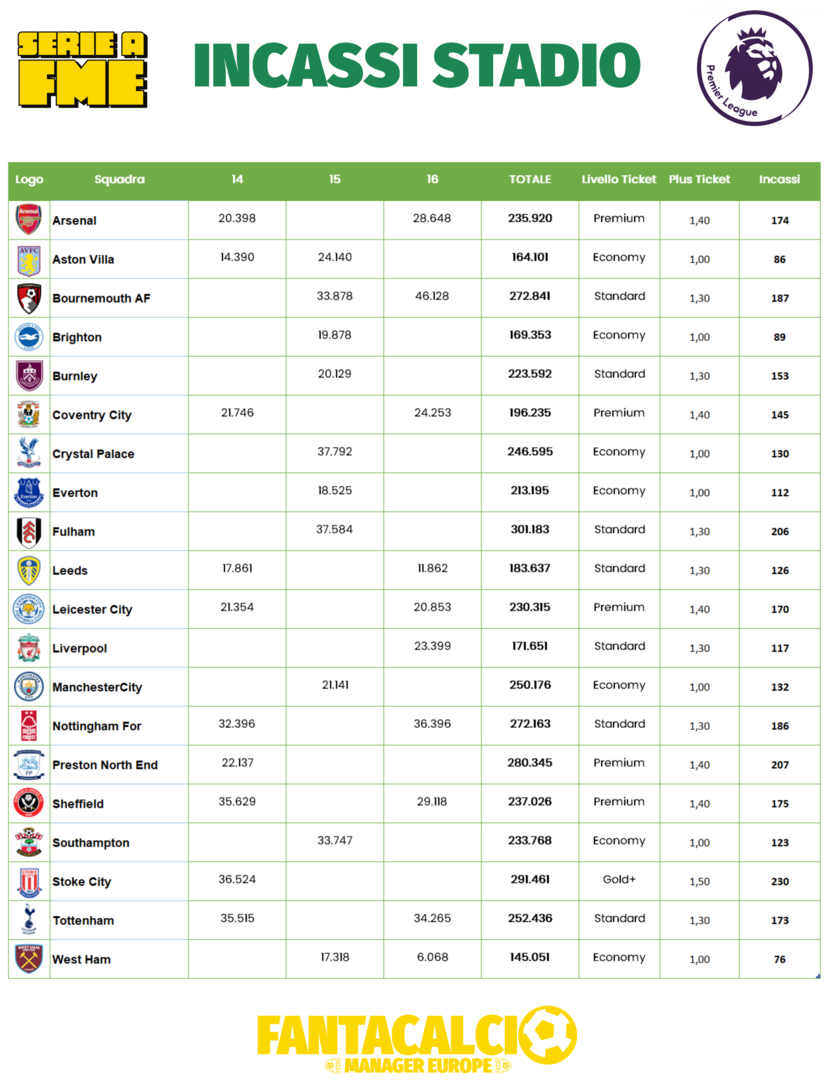Select the Liverpool club logo
The height and width of the screenshot is (1080, 835).
click(x=29, y=648)
